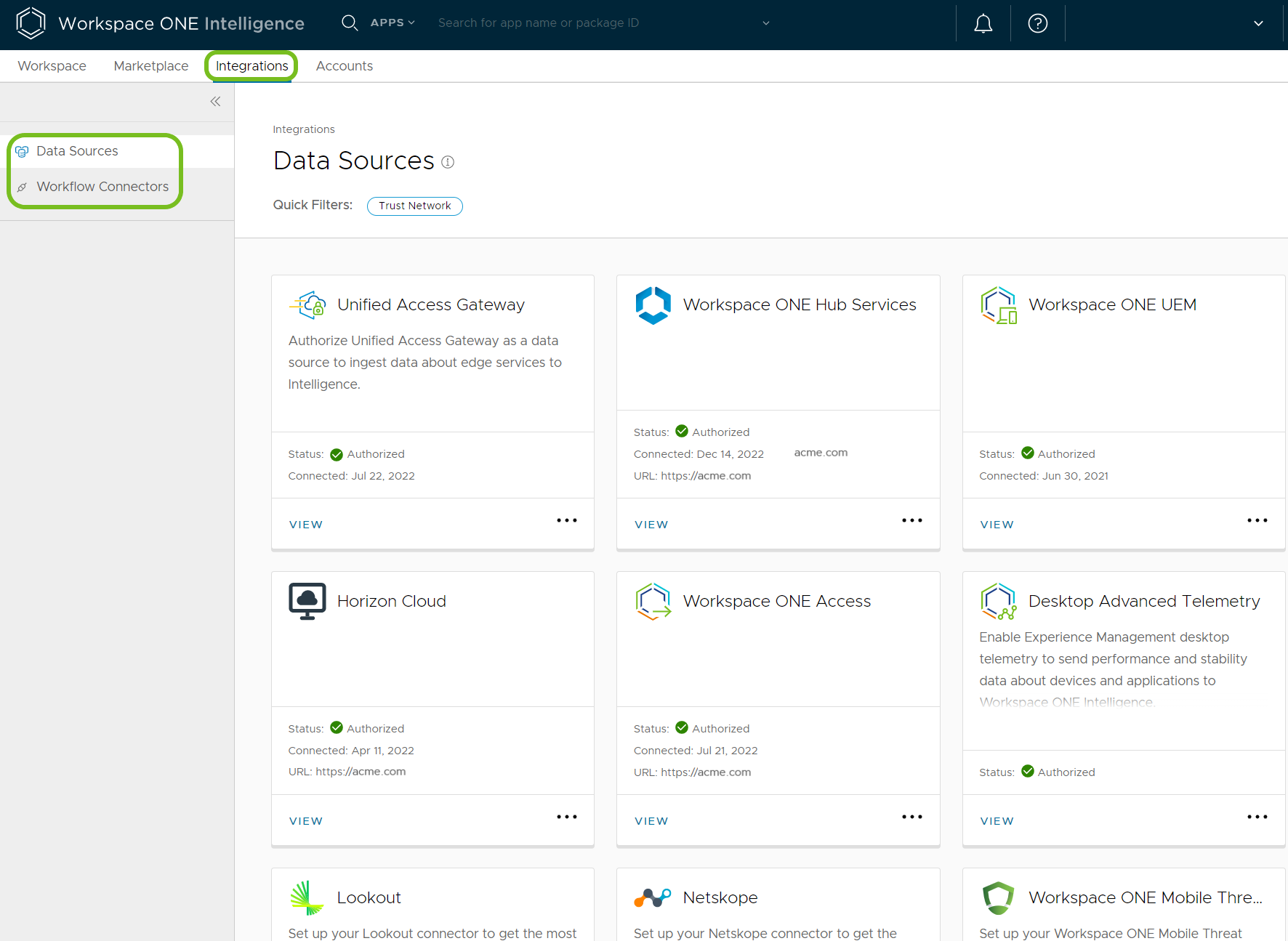Click the info icon beside Data Sources heading

(x=448, y=162)
